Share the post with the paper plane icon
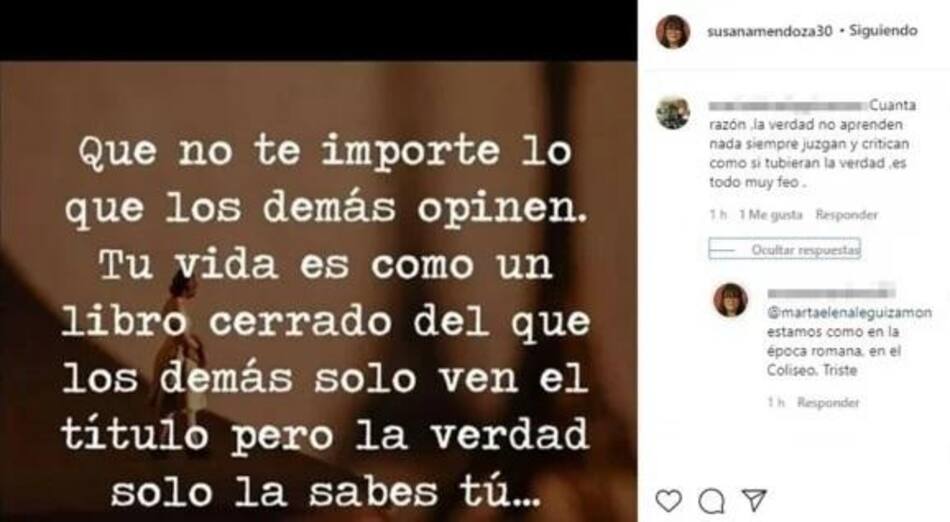The width and height of the screenshot is (950, 522). (x=755, y=500)
